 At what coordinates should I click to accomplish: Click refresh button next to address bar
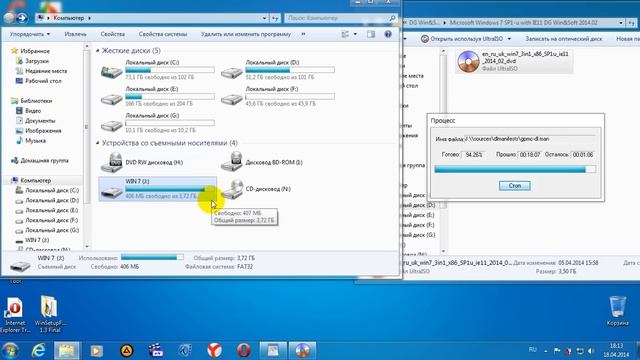point(276,18)
